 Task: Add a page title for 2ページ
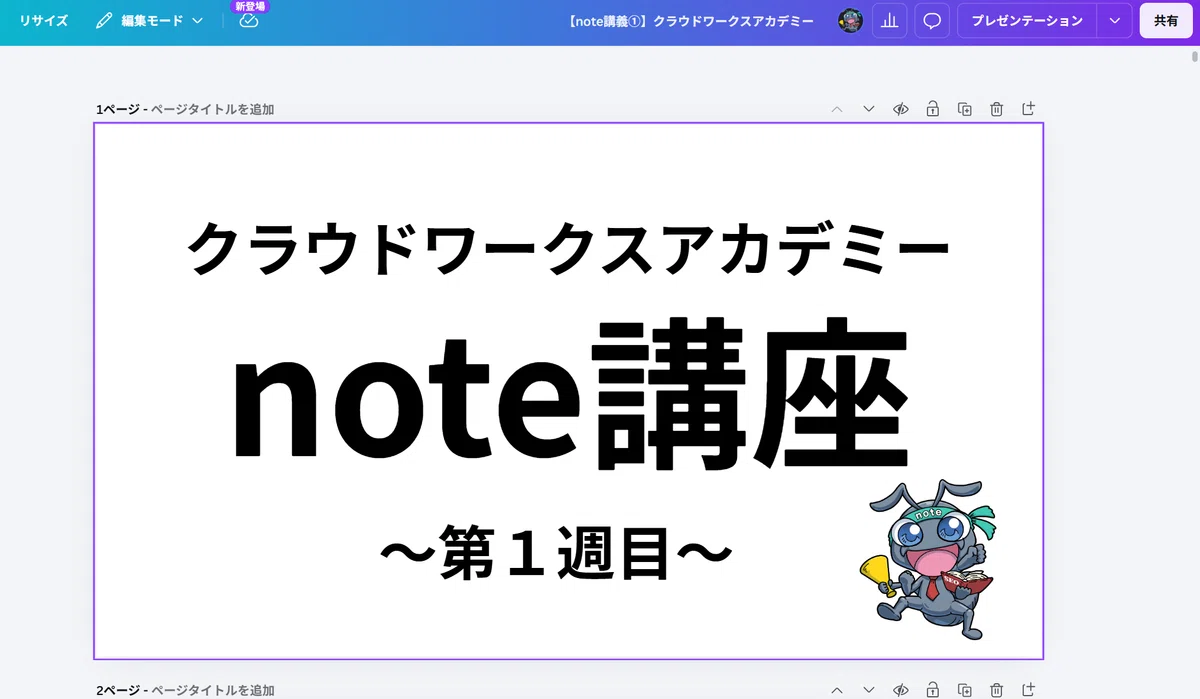(x=212, y=690)
